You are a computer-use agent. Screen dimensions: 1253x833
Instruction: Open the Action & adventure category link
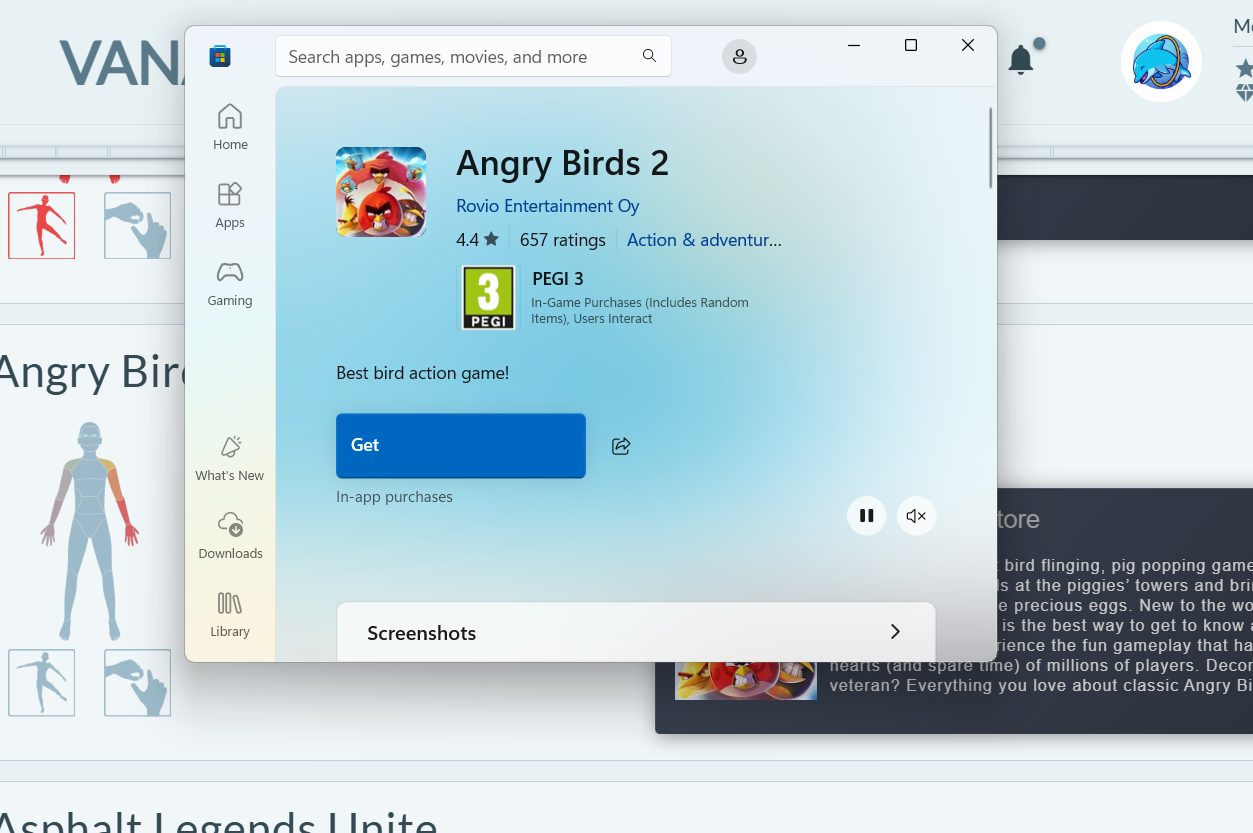pyautogui.click(x=704, y=240)
